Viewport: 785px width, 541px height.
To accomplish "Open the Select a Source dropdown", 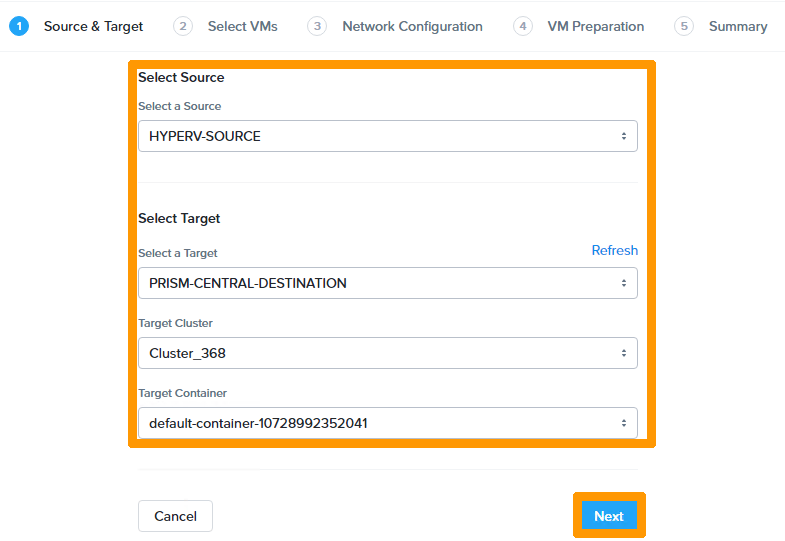I will pyautogui.click(x=387, y=136).
